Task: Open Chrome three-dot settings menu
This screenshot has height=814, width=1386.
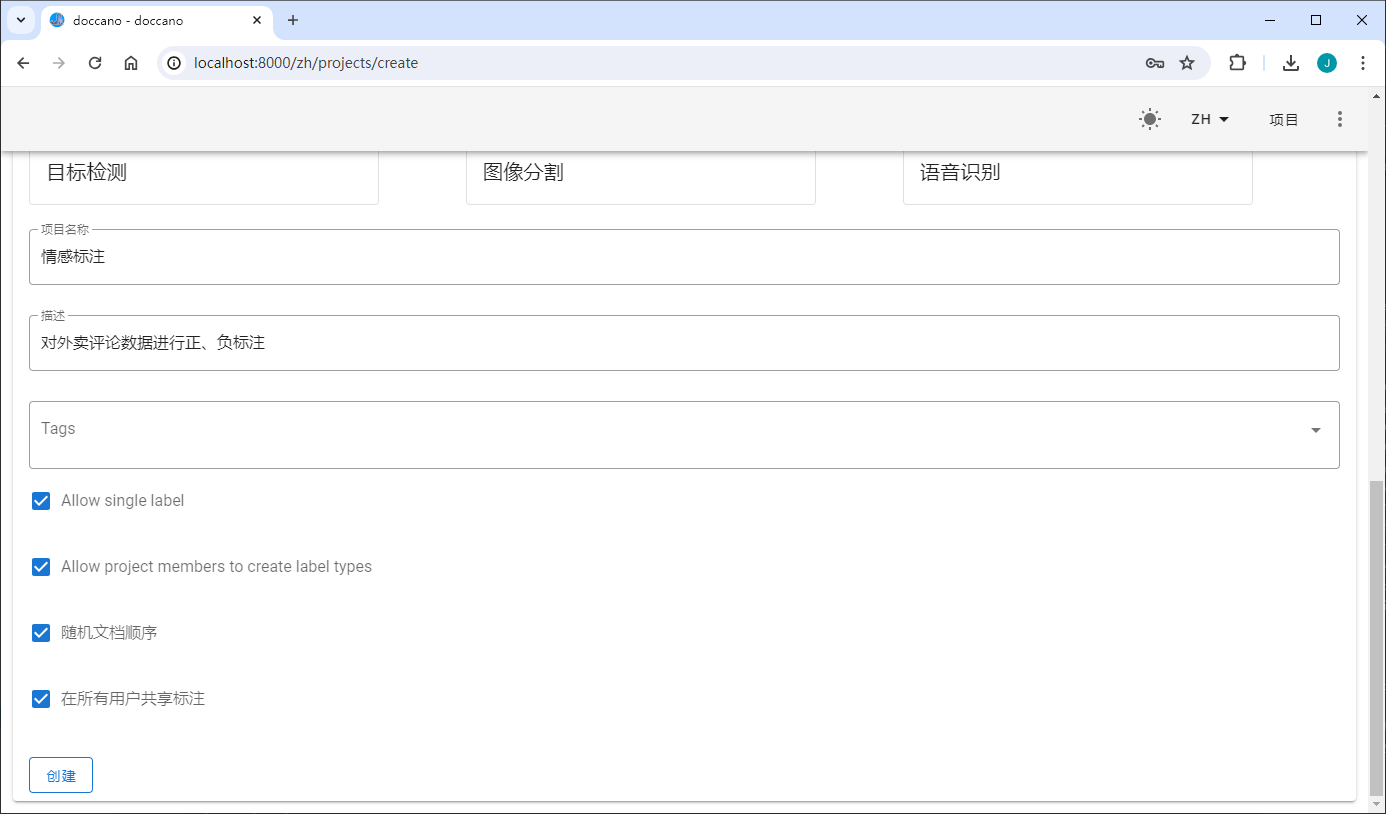Action: [1363, 63]
